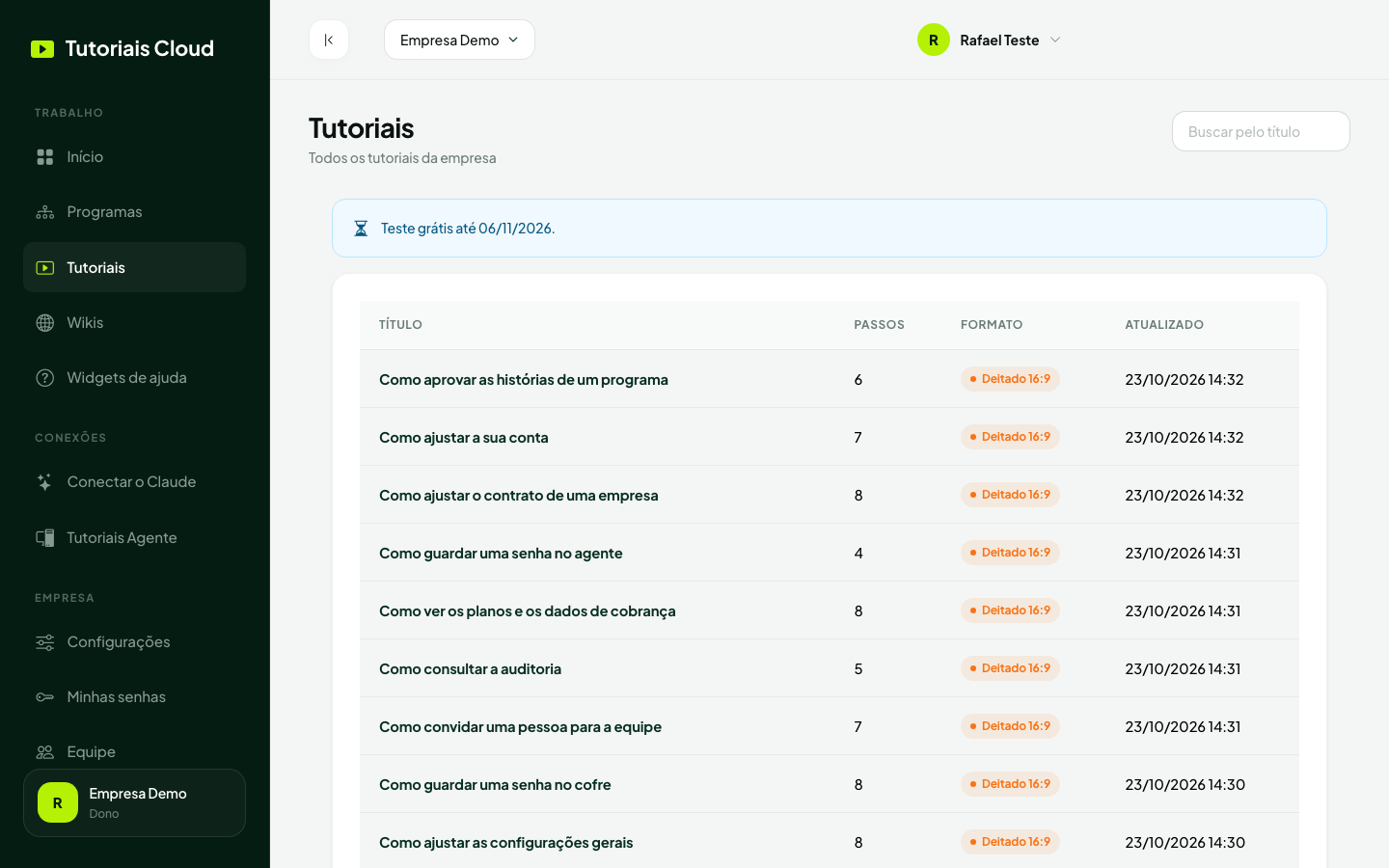The width and height of the screenshot is (1389, 868).
Task: Open Equipe in the sidebar
Action: (134, 752)
